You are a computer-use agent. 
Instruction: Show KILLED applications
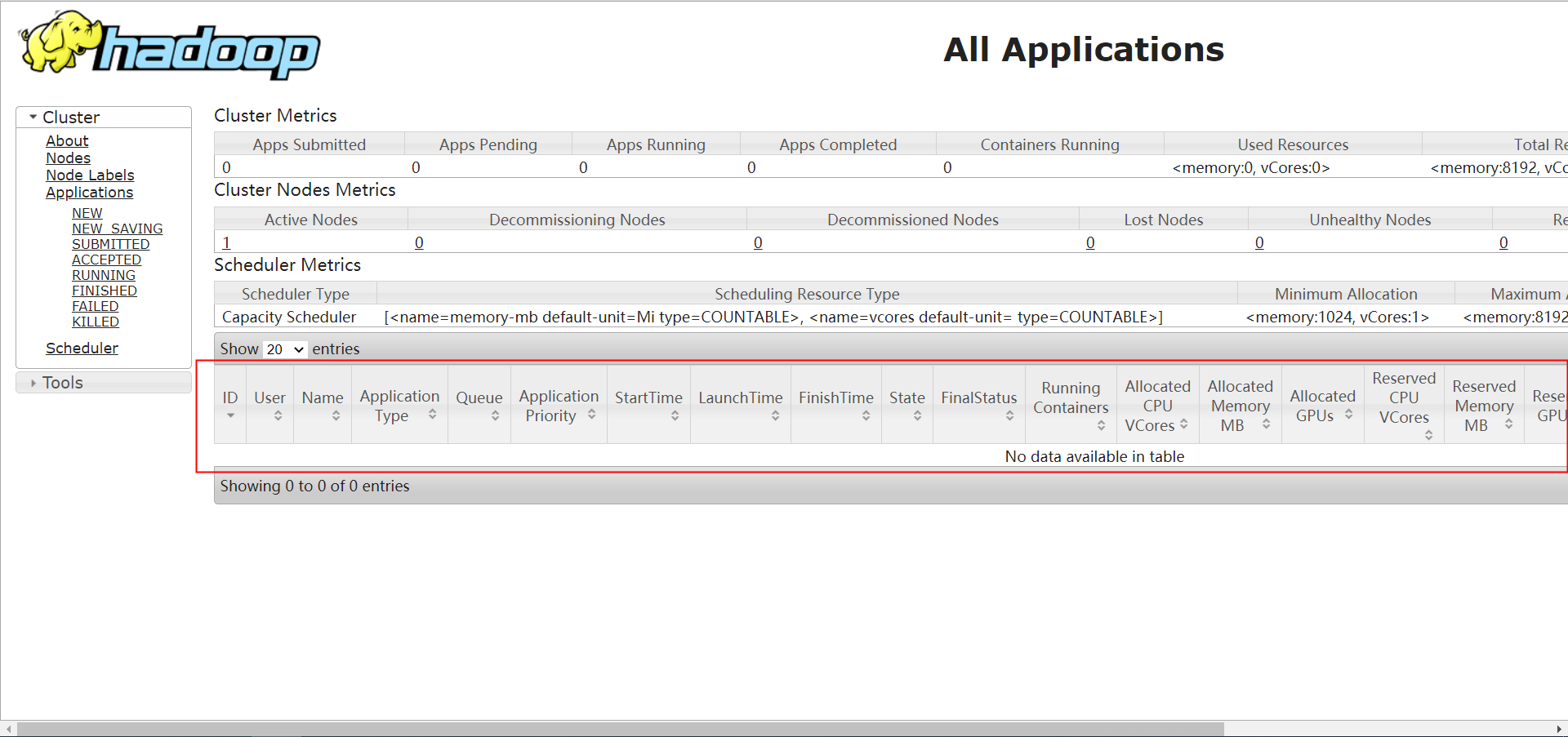click(x=95, y=322)
